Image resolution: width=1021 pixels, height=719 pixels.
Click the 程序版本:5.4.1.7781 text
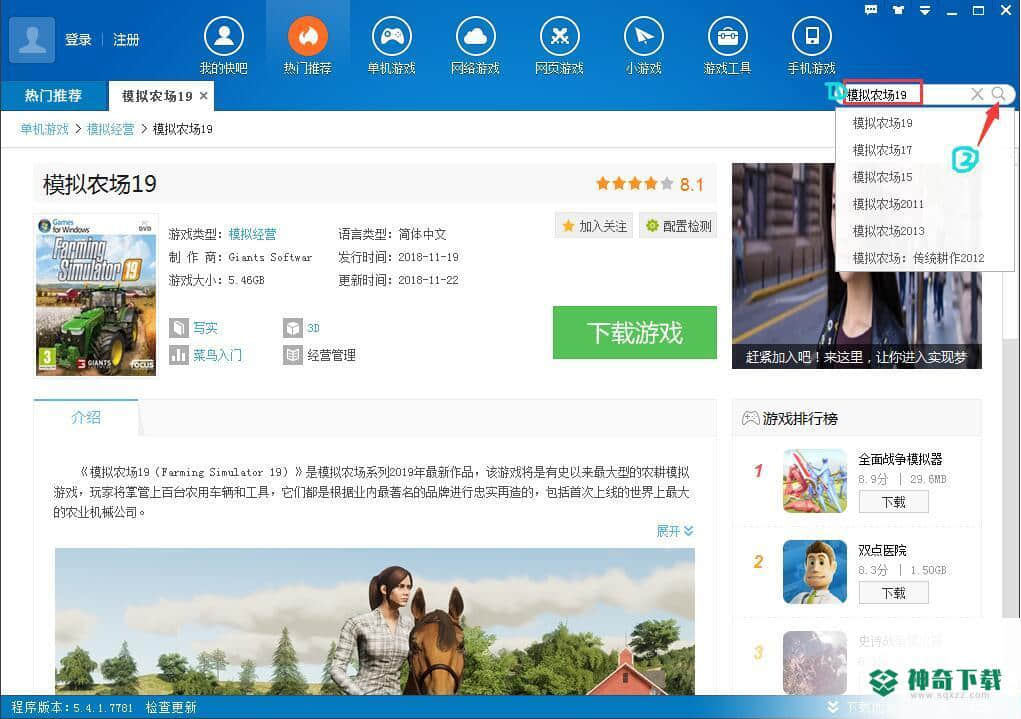[x=72, y=707]
